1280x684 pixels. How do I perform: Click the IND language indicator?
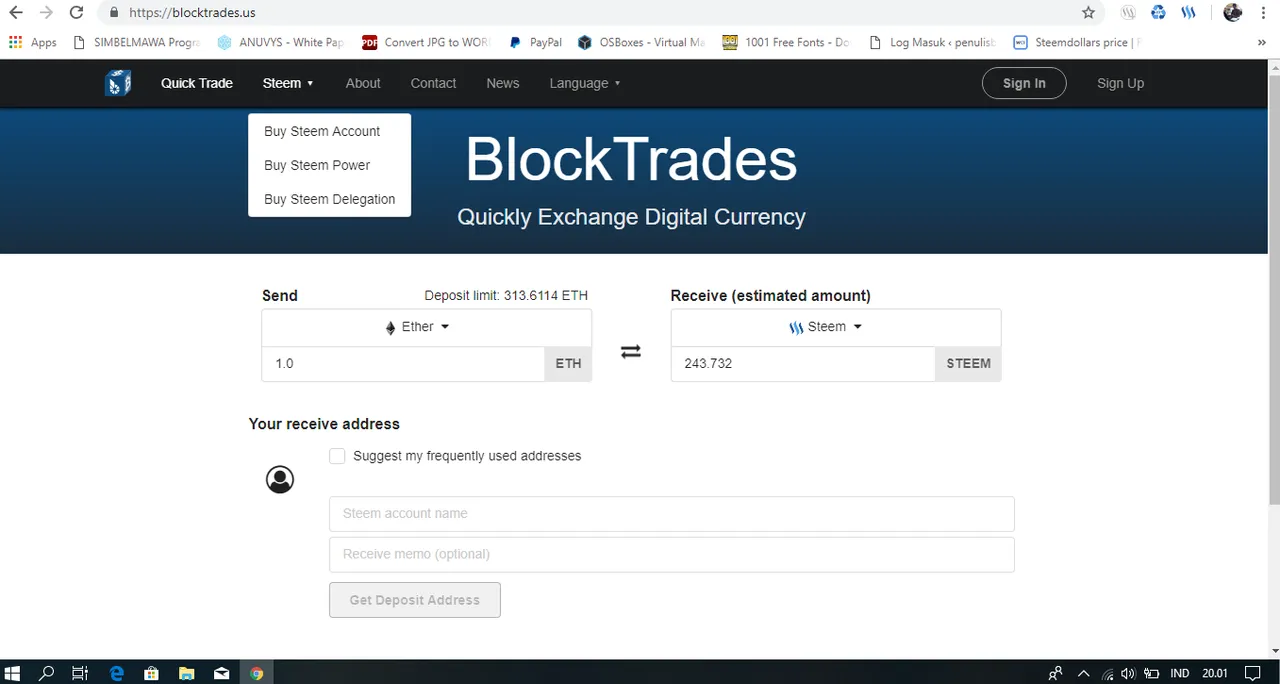[1180, 674]
